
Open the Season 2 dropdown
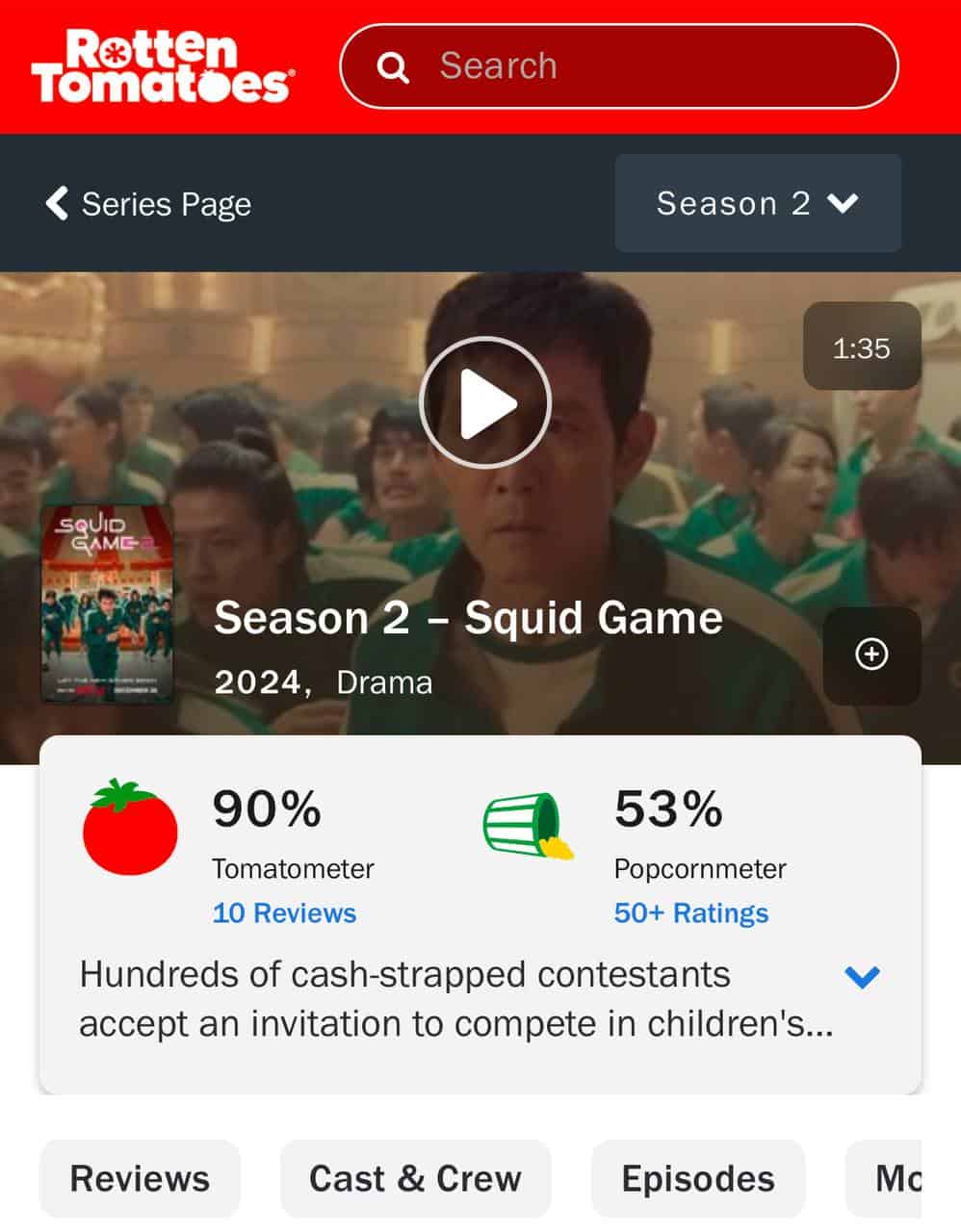point(758,203)
